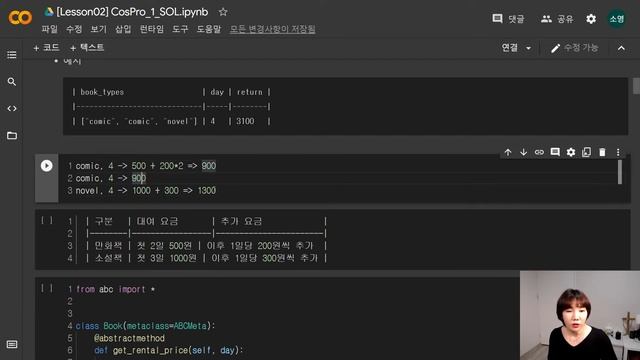Click the 'book_types' table header
This screenshot has width=640, height=360.
tap(102, 92)
